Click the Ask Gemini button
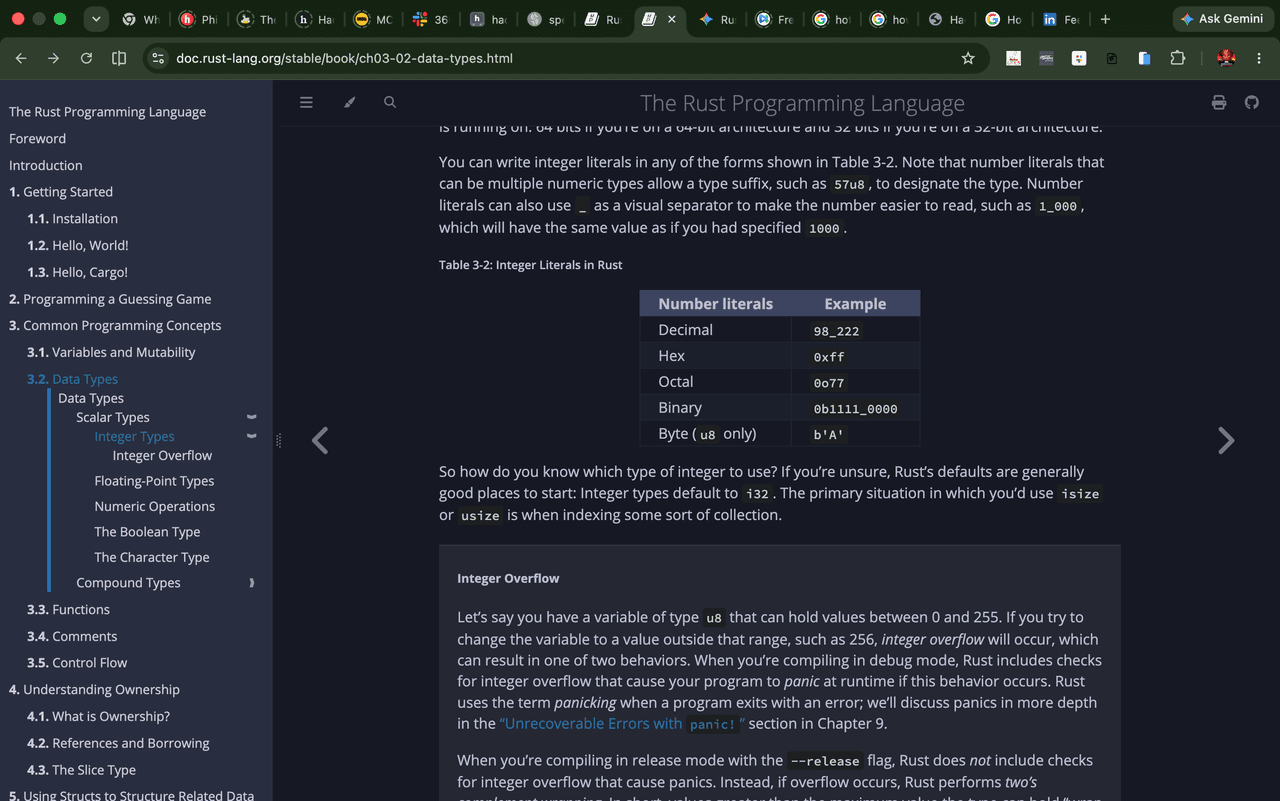Image resolution: width=1280 pixels, height=801 pixels. (1221, 19)
